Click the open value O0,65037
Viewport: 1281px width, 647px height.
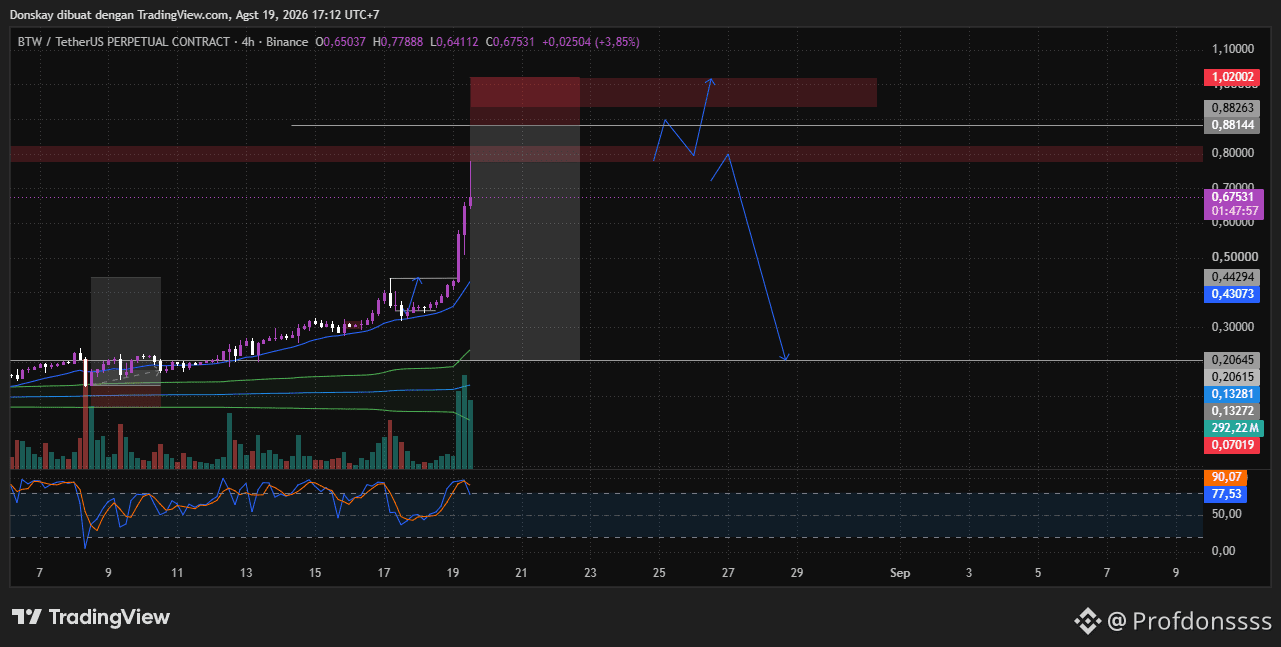341,42
